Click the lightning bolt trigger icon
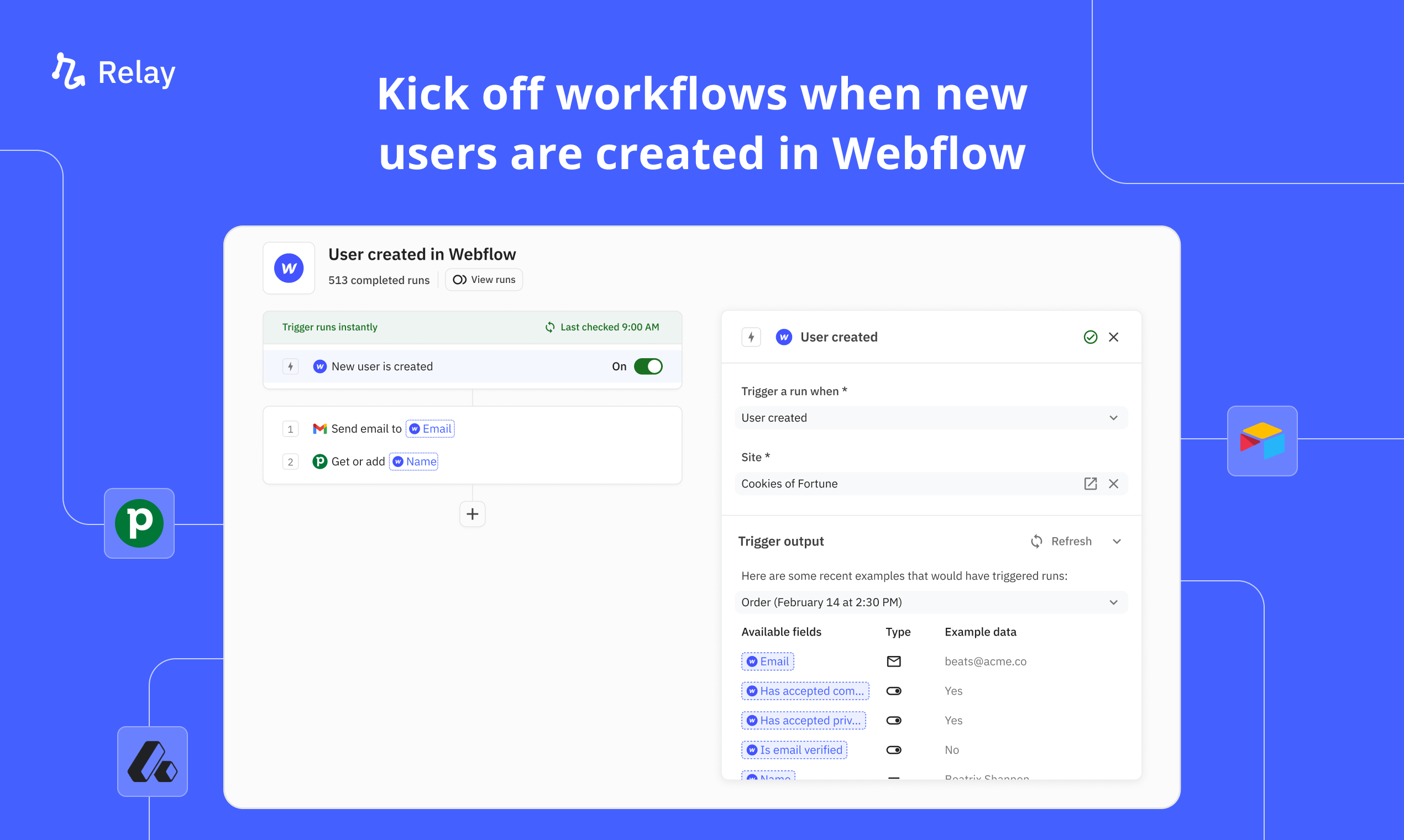 [x=751, y=337]
